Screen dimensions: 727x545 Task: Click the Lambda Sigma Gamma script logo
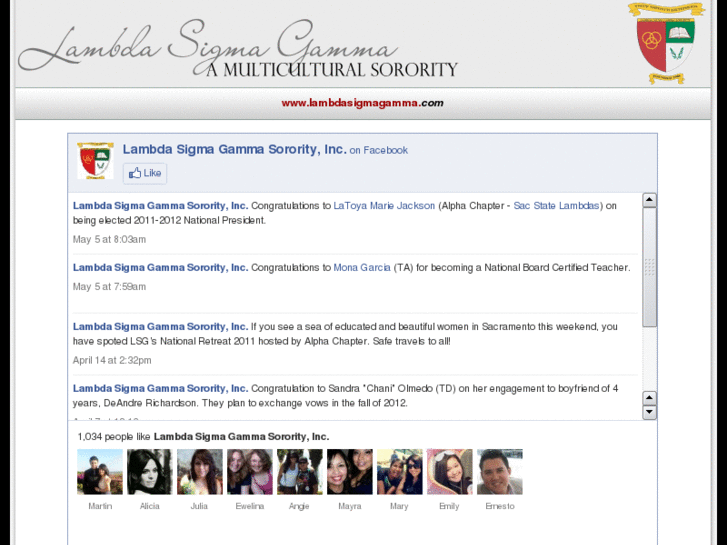208,44
